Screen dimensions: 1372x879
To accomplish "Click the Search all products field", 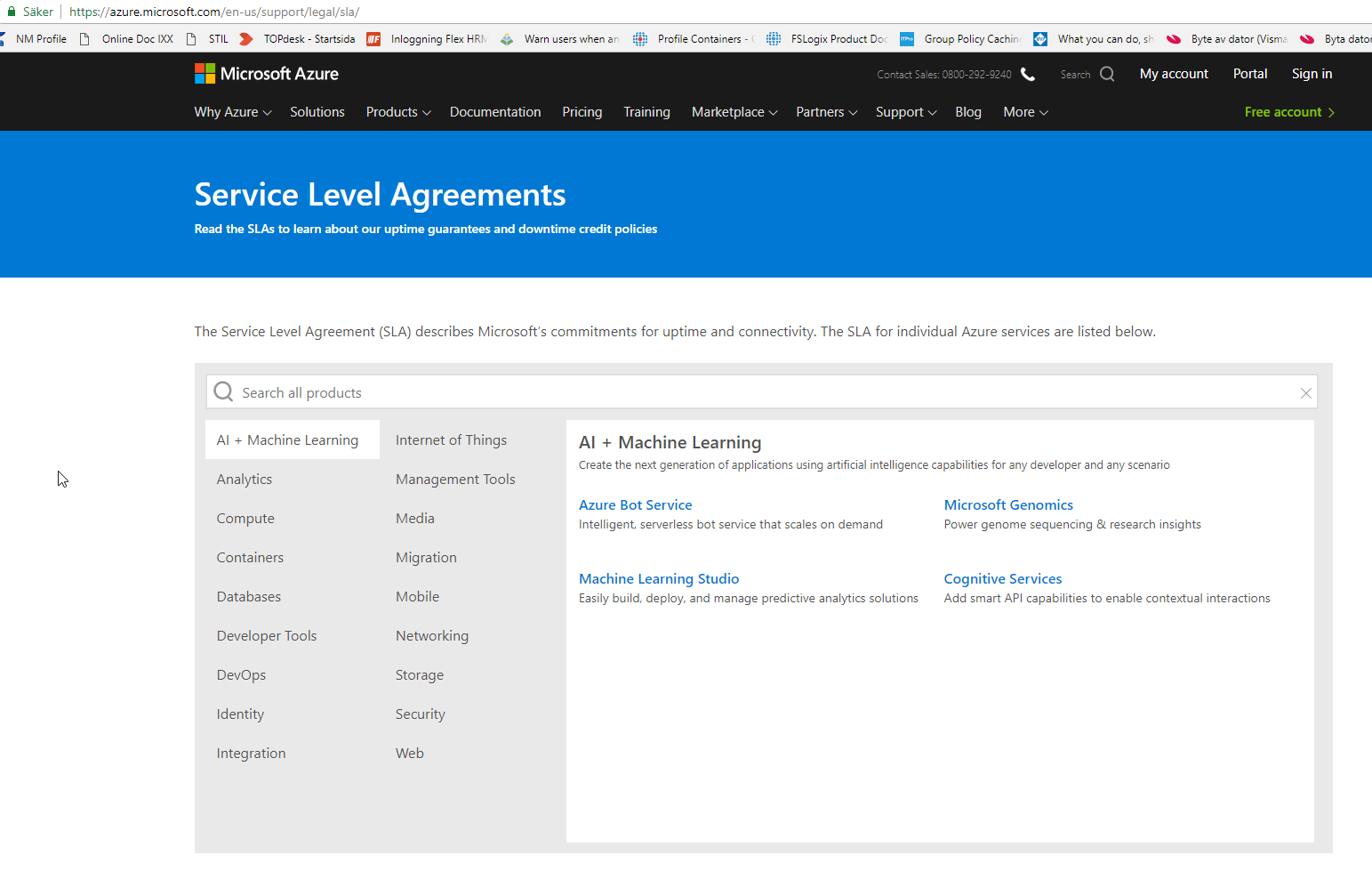I will pyautogui.click(x=756, y=393).
